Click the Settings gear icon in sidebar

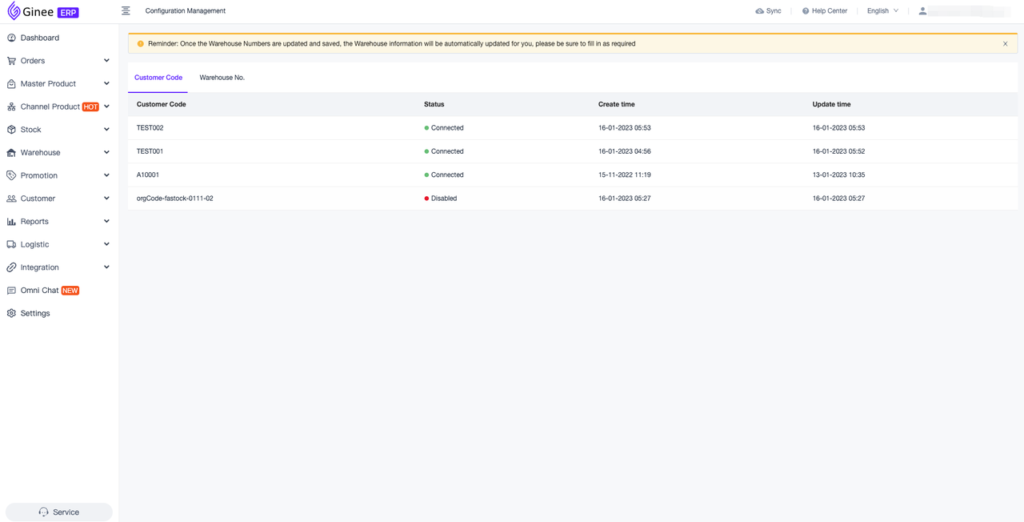click(x=11, y=314)
